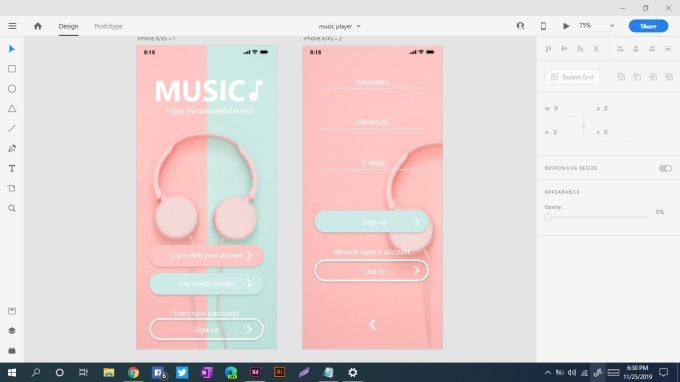This screenshot has width=680, height=382.
Task: Apply Exclude Overlap boolean operation
Action: tap(669, 77)
